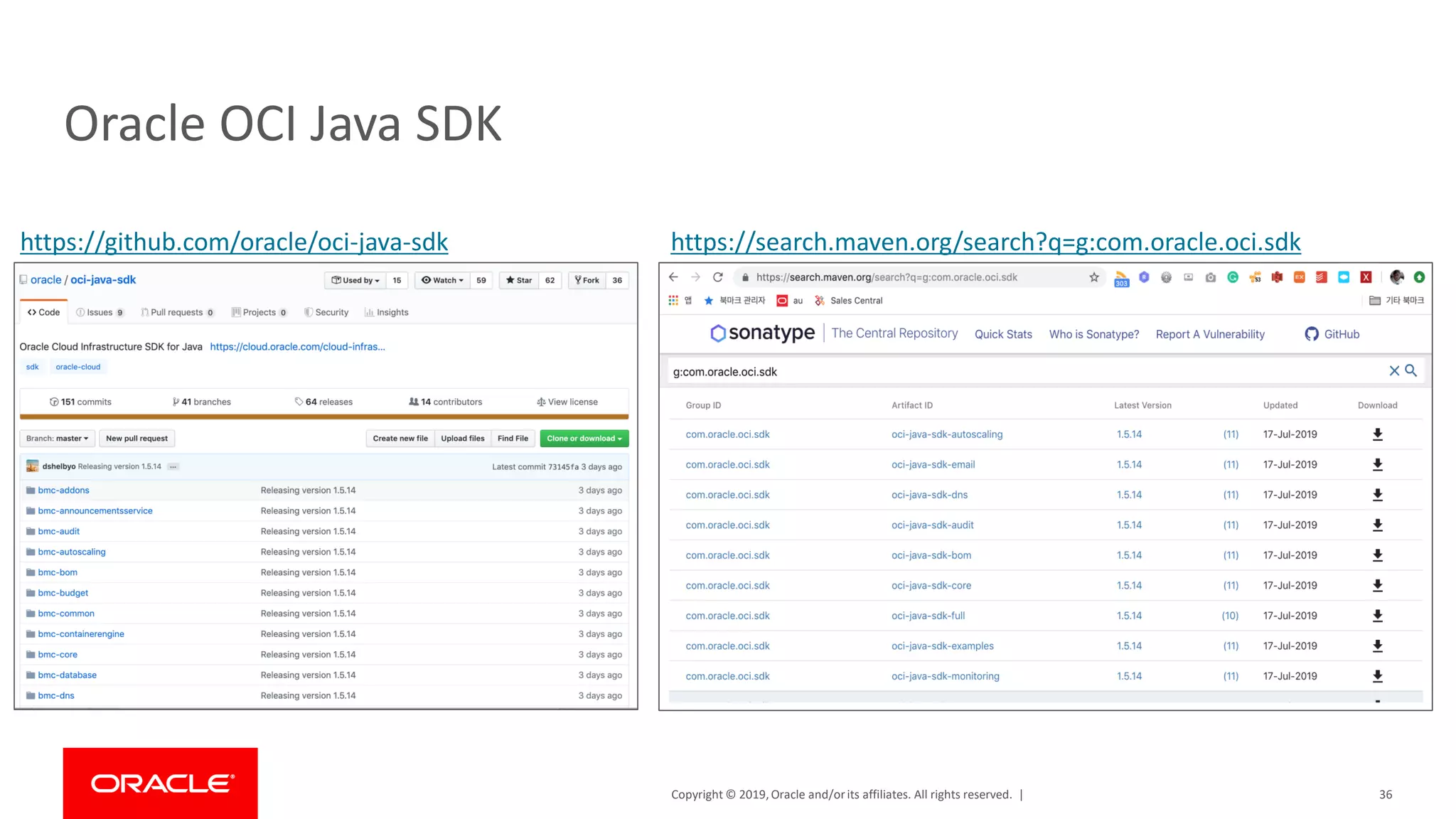Open the Clone or download dropdown
The image size is (1456, 819).
click(584, 439)
